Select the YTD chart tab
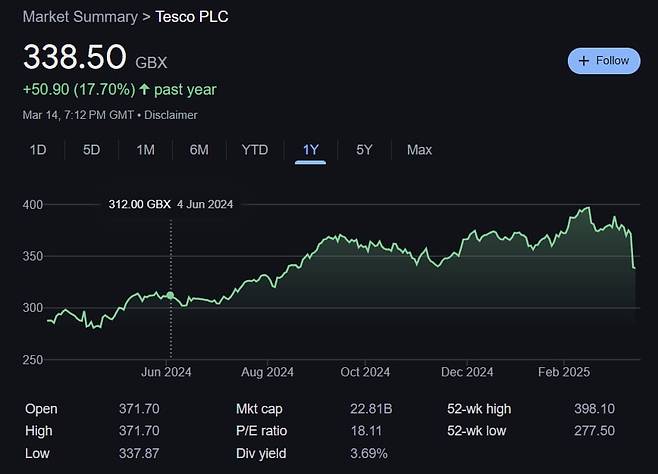The image size is (658, 474). (254, 150)
